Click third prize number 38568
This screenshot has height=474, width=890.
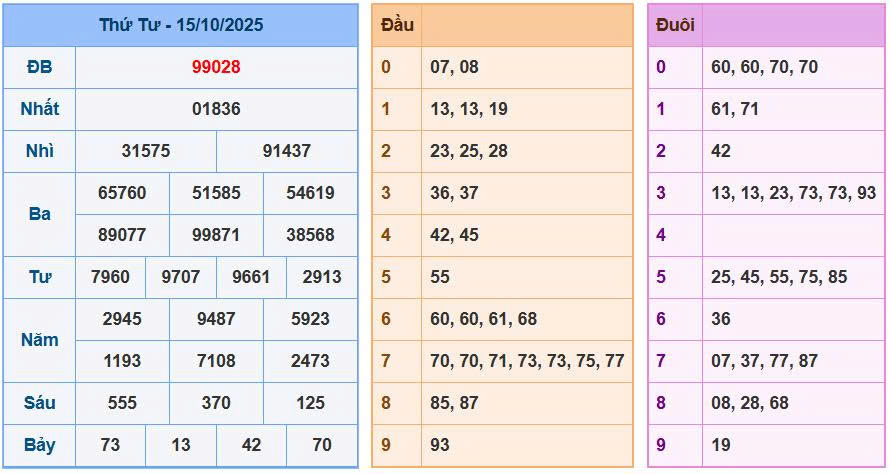pyautogui.click(x=310, y=235)
